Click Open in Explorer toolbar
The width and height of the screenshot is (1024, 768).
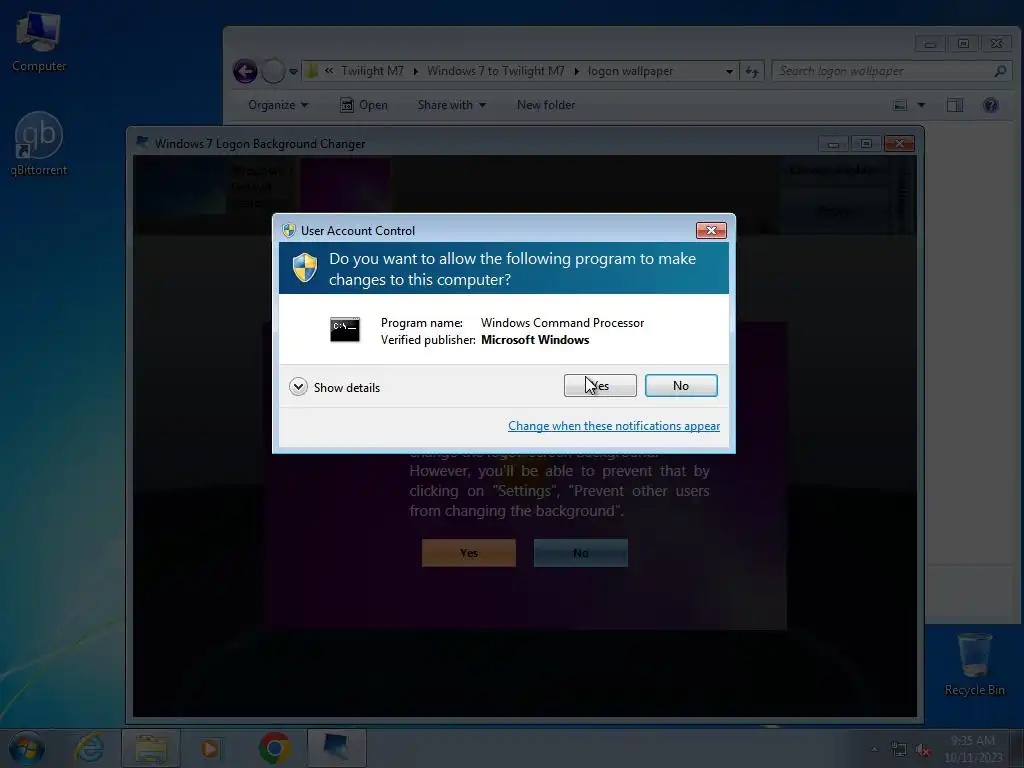click(364, 104)
